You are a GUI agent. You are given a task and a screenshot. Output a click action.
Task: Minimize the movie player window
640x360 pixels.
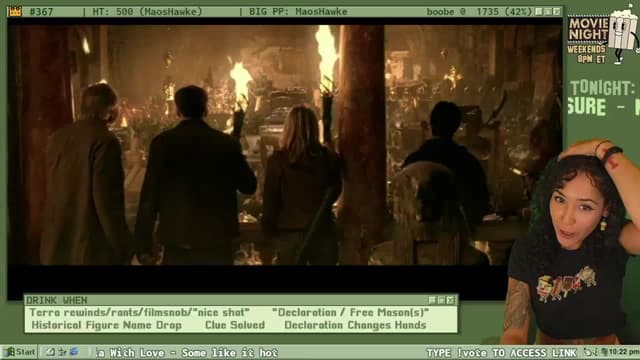539,11
